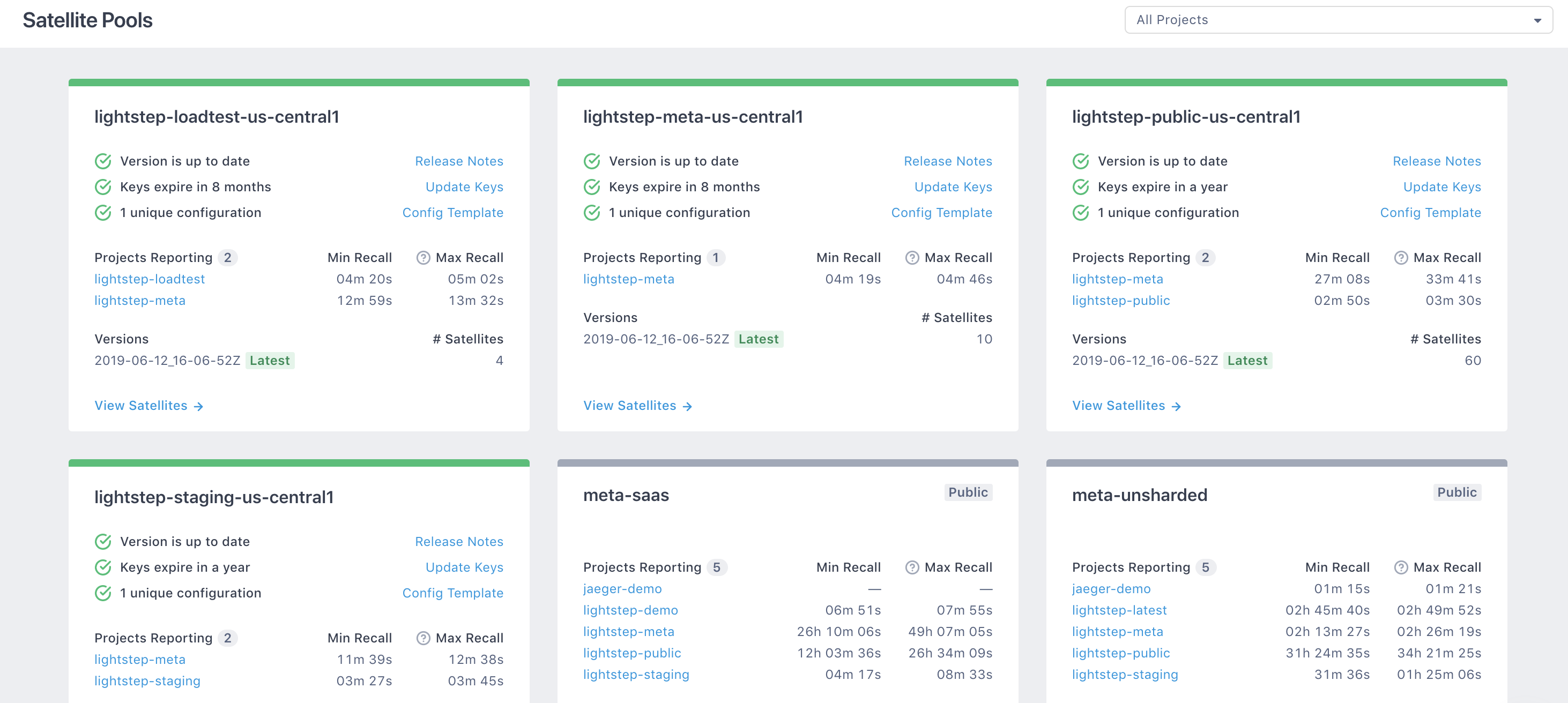Screen dimensions: 1568x703
Task: Open the jaeger-demo project in meta-saas card
Action: click(622, 588)
